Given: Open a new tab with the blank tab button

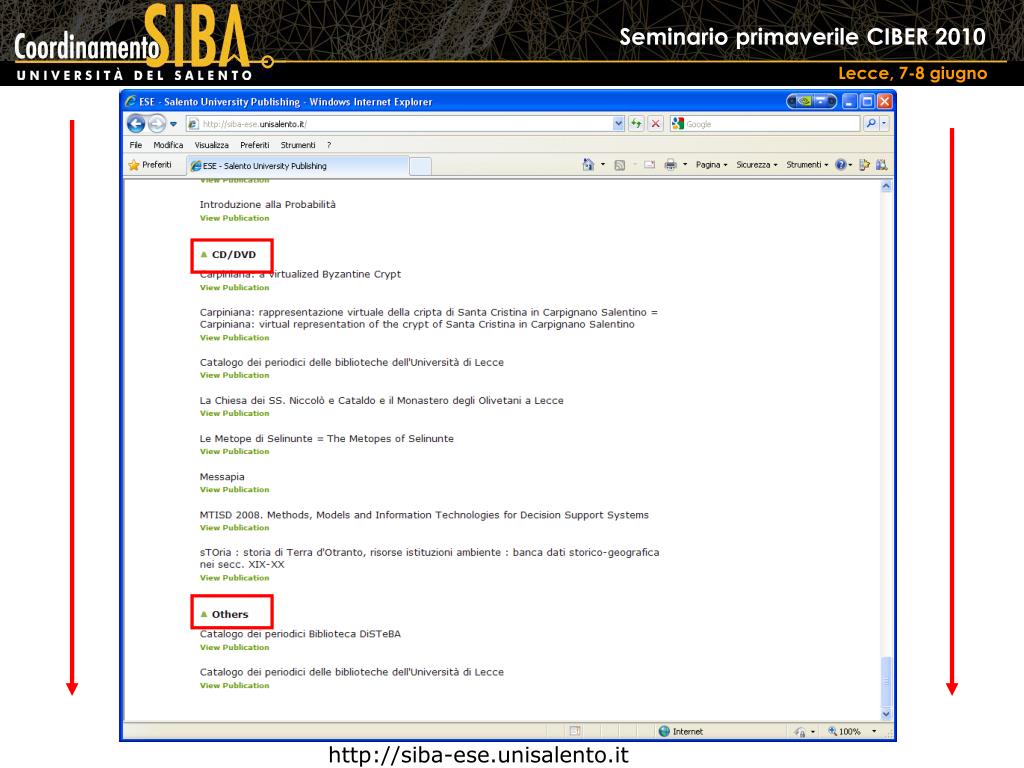Looking at the screenshot, I should (420, 167).
